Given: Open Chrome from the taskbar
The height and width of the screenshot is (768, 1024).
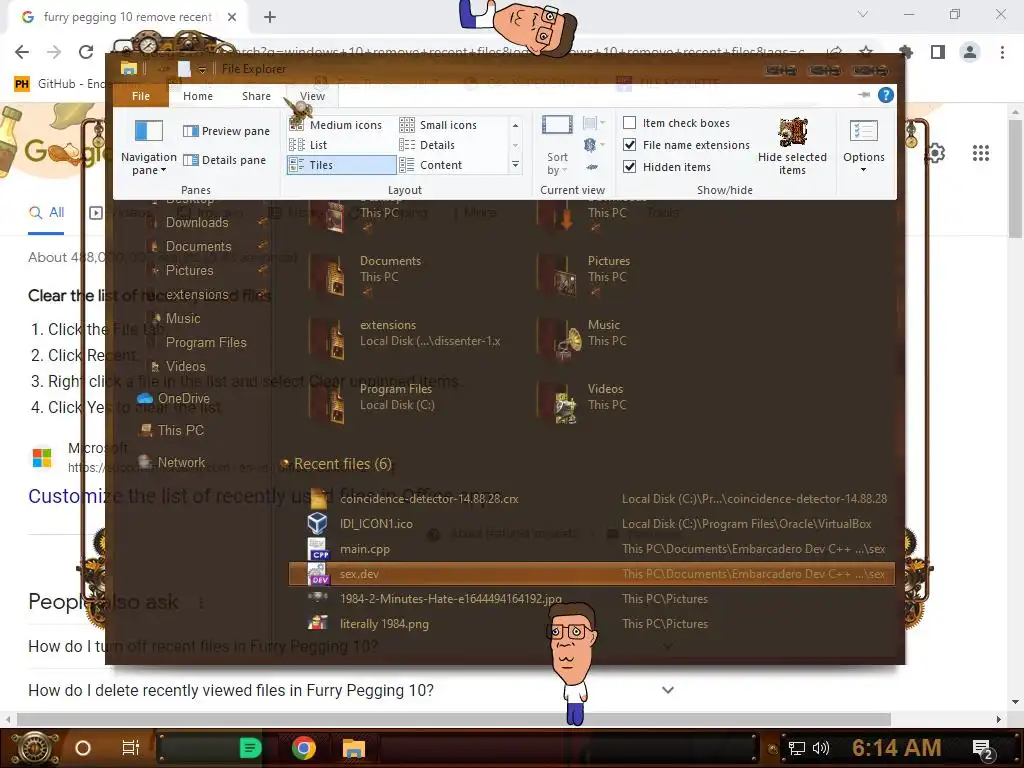Looking at the screenshot, I should tap(304, 748).
